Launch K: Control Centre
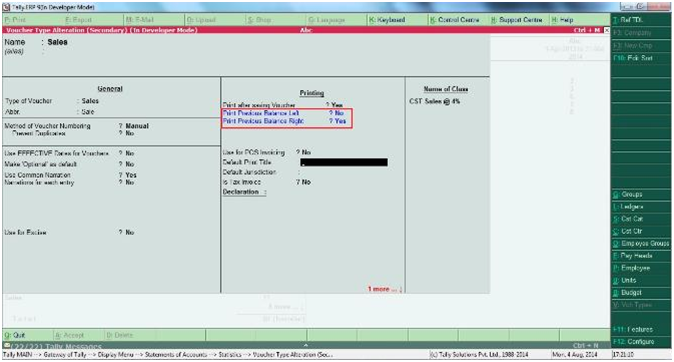674x362 pixels. [x=454, y=20]
